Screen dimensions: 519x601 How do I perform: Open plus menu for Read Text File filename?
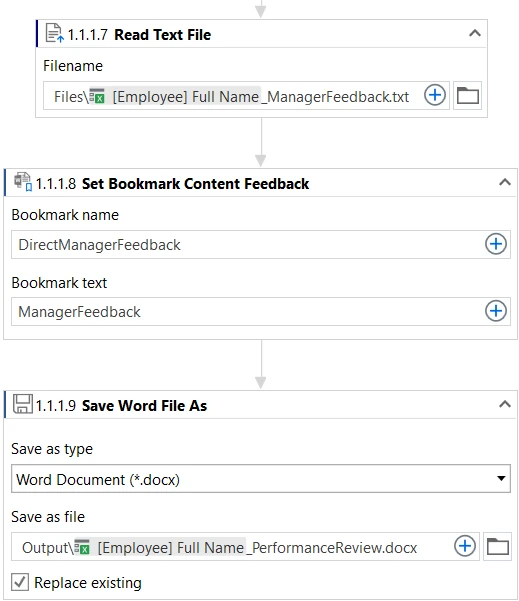435,95
